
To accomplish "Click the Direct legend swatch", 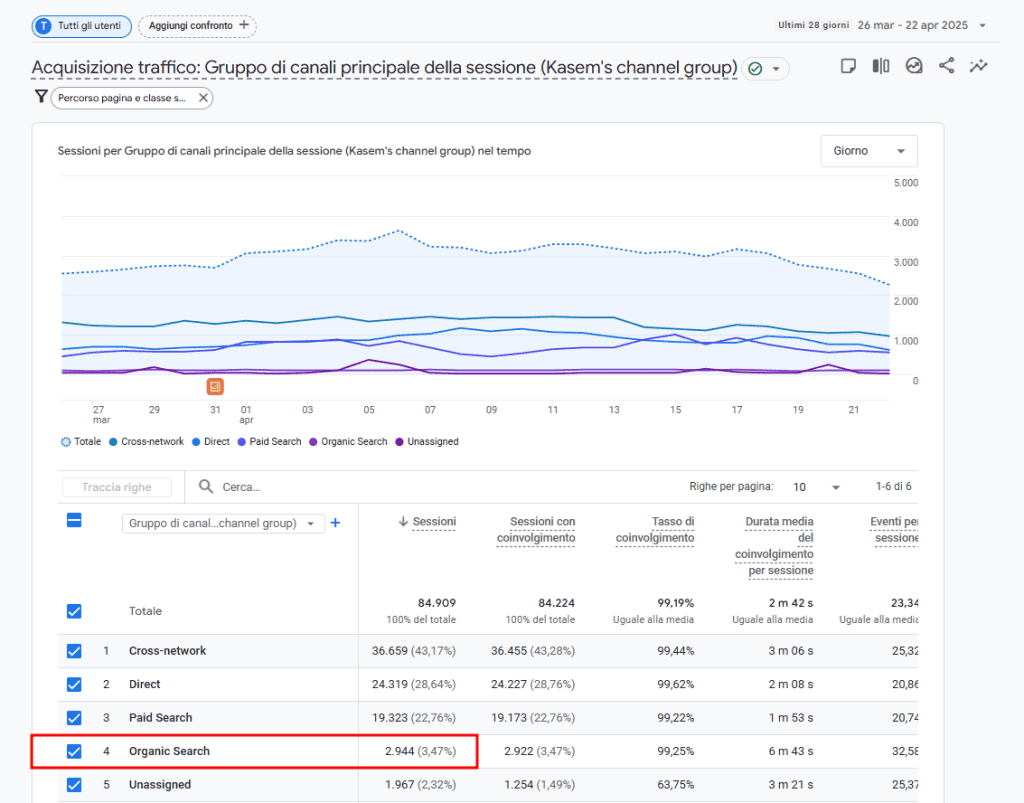I will tap(196, 442).
